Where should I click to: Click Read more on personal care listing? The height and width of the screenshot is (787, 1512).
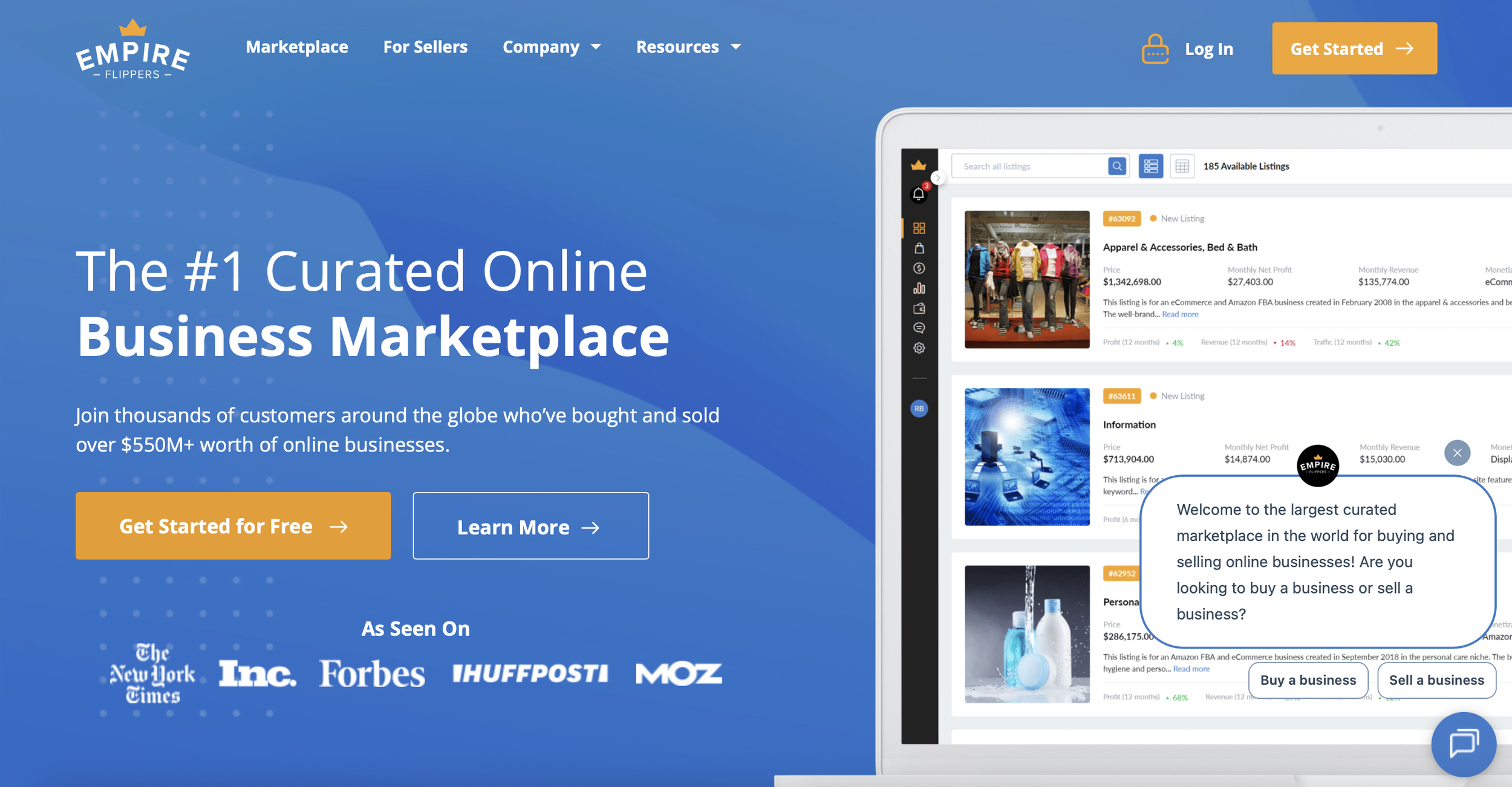(1191, 669)
